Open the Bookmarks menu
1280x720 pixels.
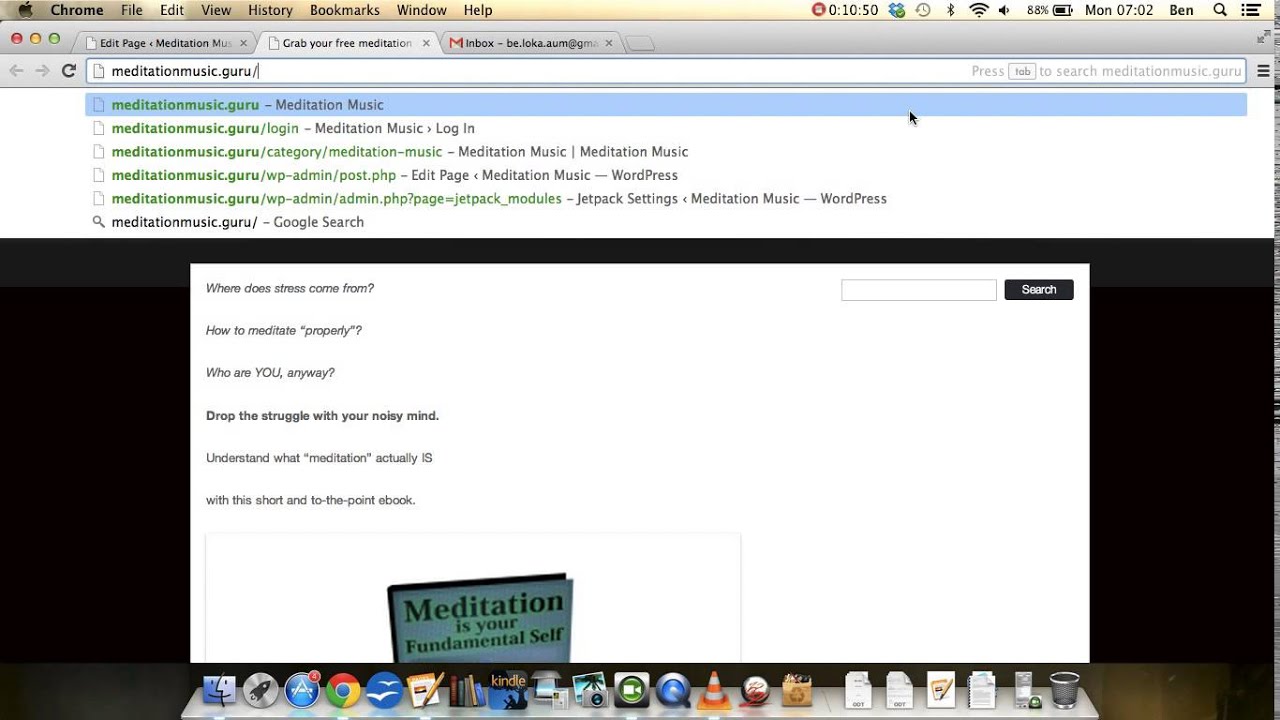345,10
